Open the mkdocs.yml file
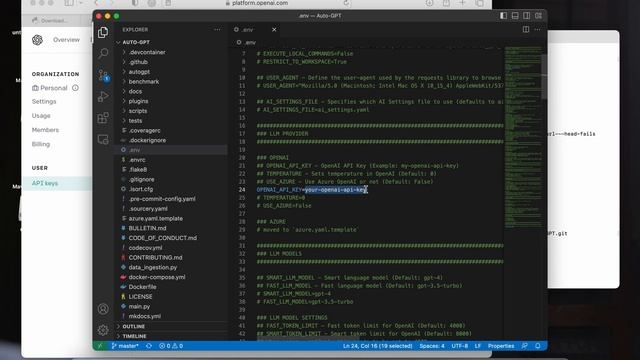 pyautogui.click(x=144, y=316)
